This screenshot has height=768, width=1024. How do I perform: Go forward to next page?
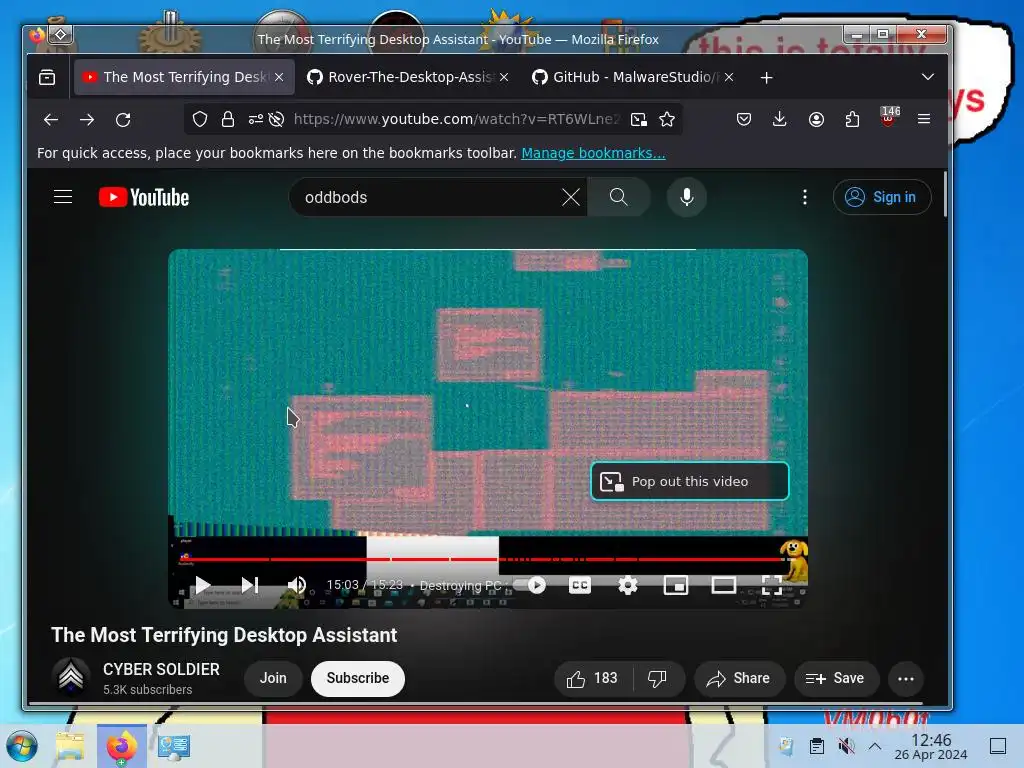tap(87, 120)
